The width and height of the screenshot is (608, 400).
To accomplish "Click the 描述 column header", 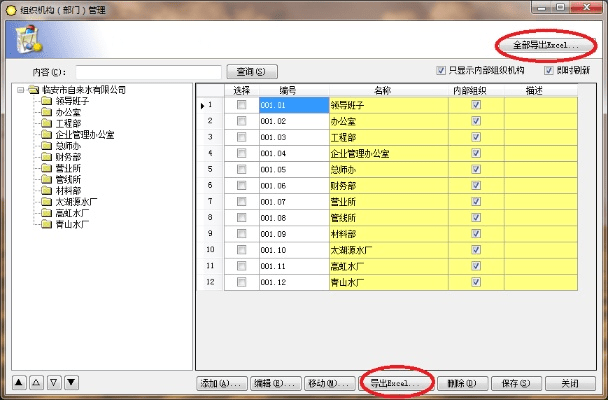I will click(541, 91).
